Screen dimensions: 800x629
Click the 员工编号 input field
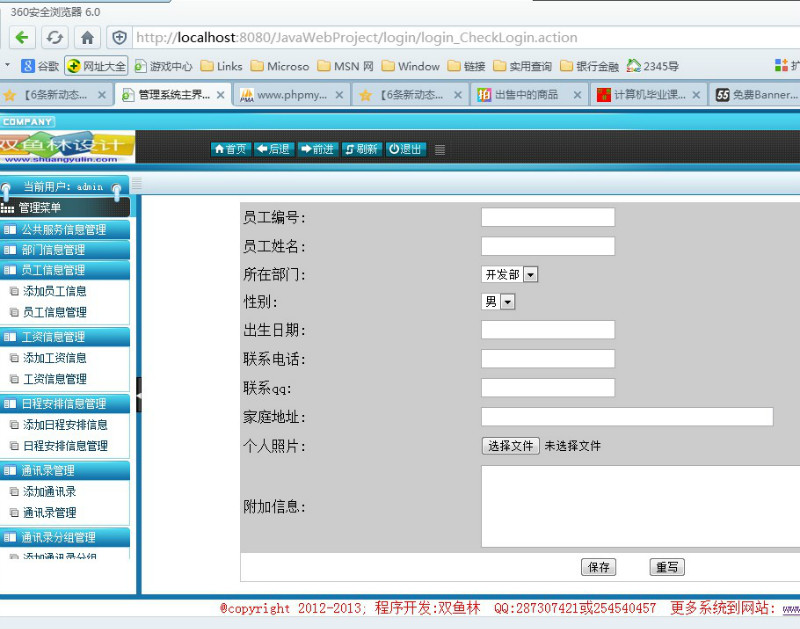548,217
